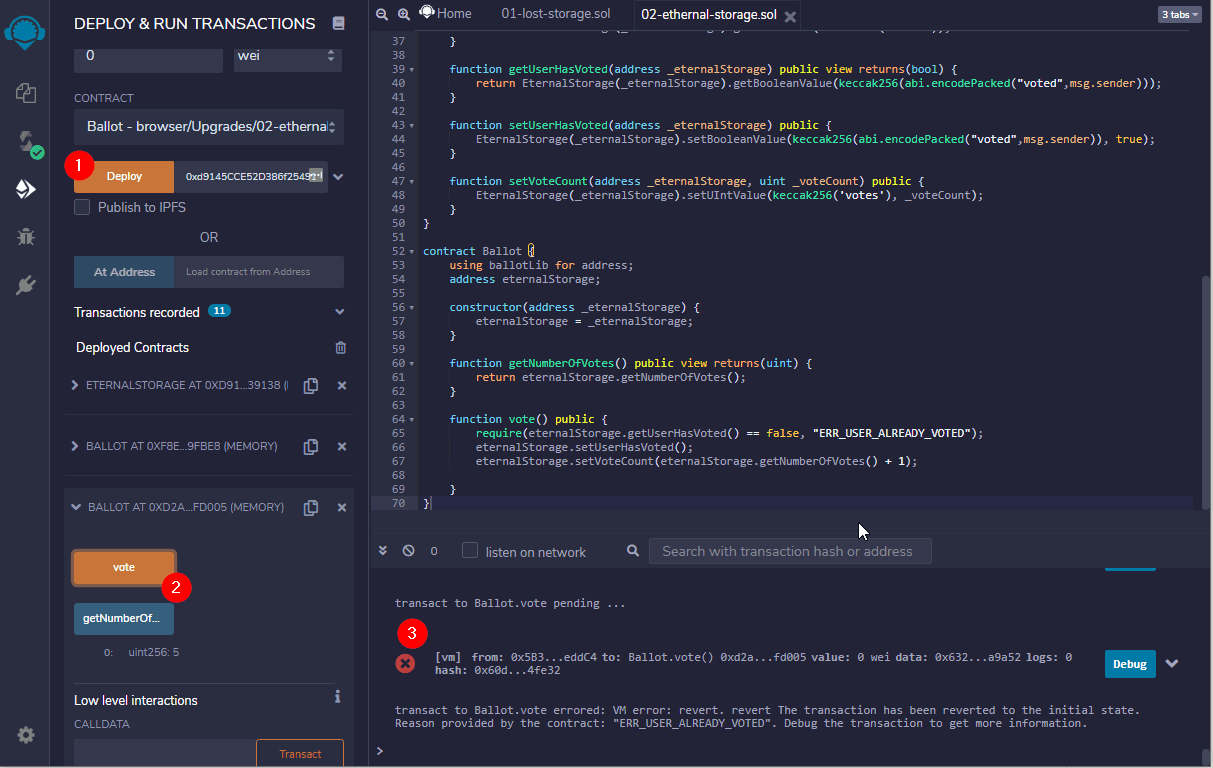Open the Deploy & Run documentation icon
Image resolution: width=1213 pixels, height=768 pixels.
[338, 23]
